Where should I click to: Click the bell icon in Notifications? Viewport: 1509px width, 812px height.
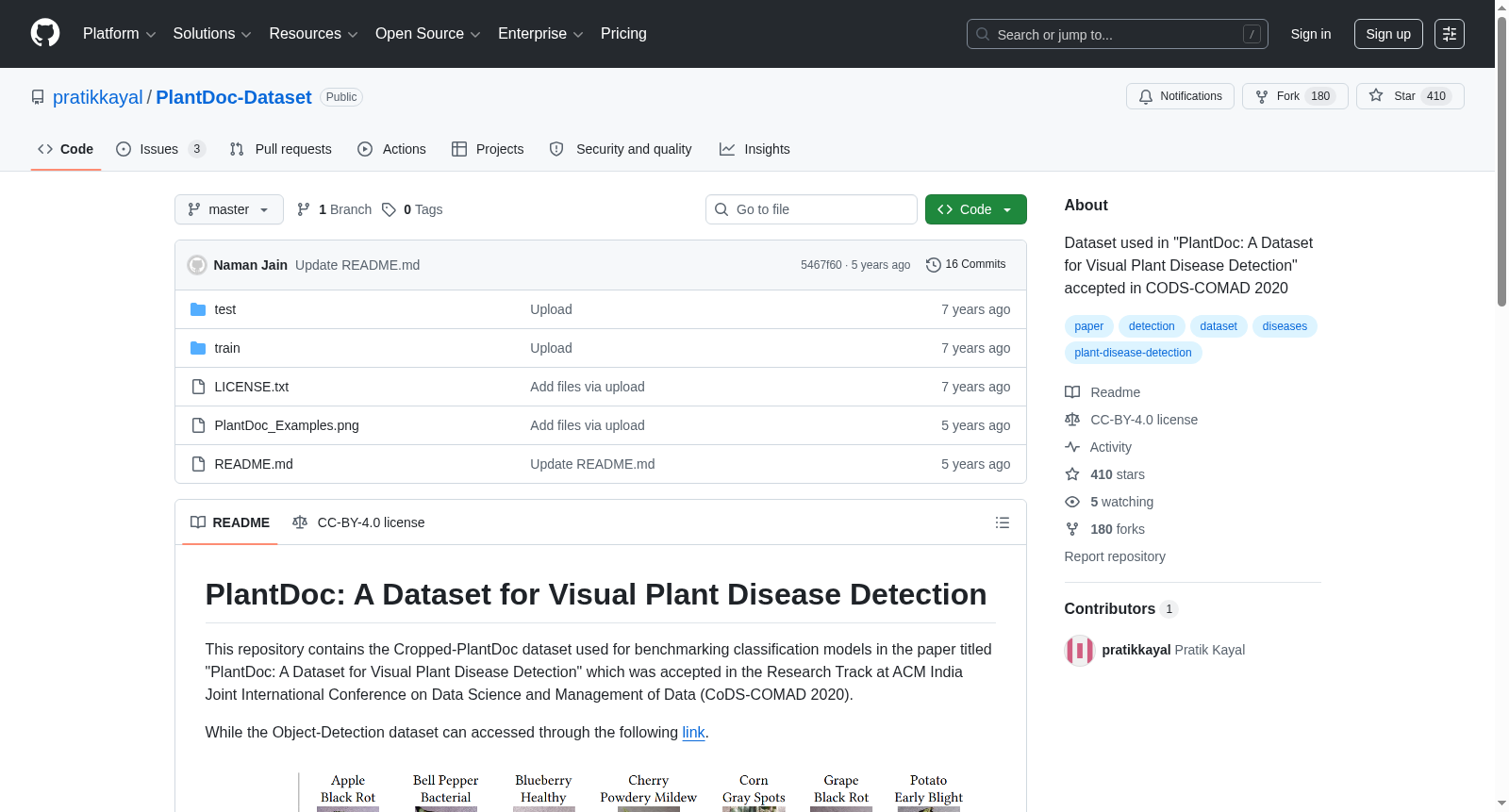pyautogui.click(x=1146, y=96)
